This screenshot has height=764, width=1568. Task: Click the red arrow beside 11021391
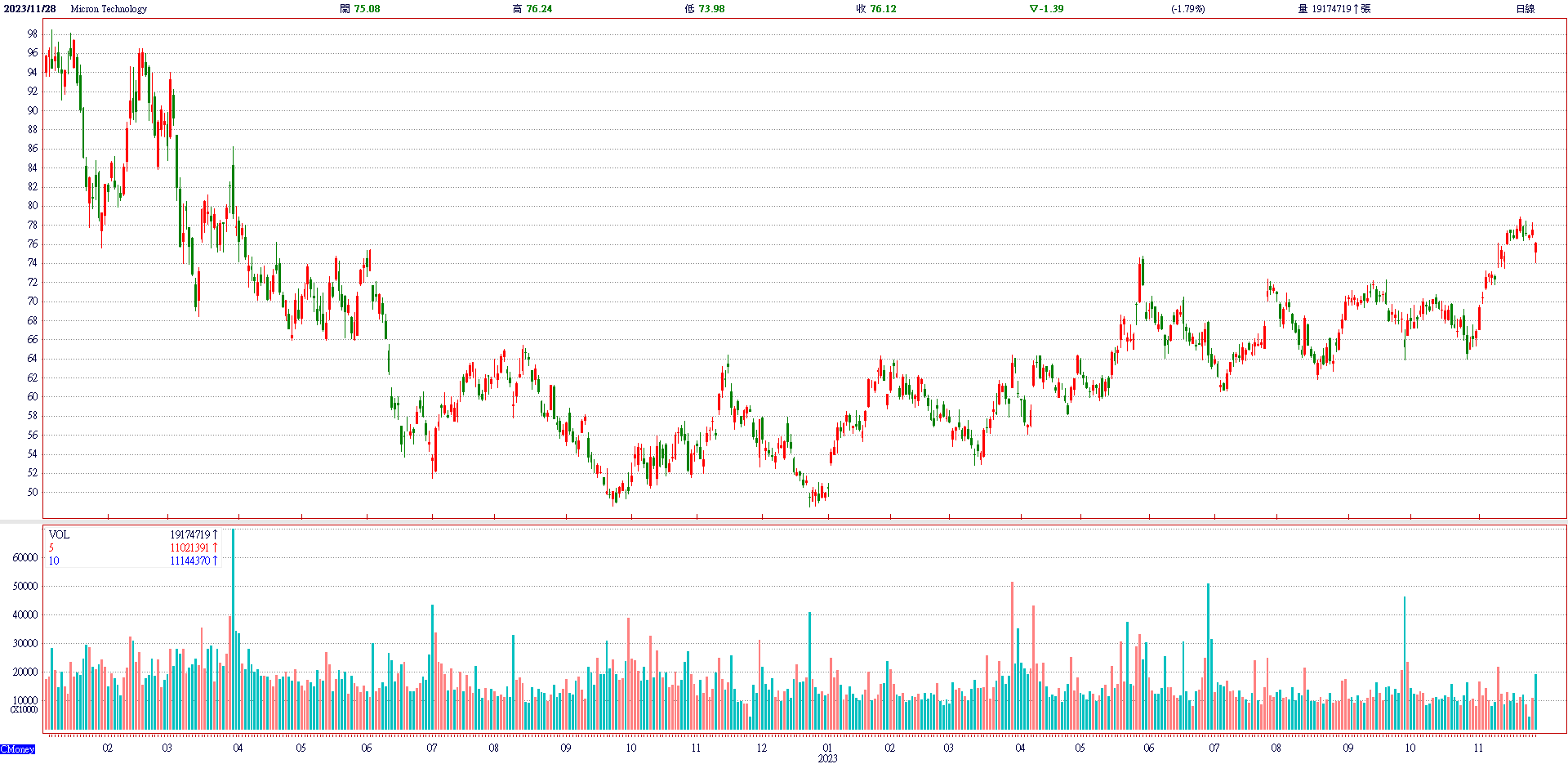coord(216,547)
